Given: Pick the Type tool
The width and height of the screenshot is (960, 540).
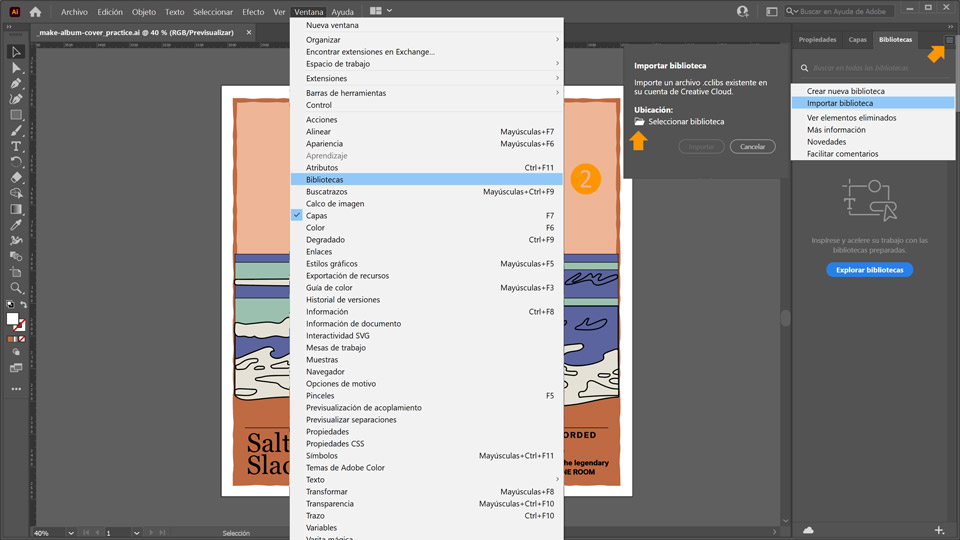Looking at the screenshot, I should 16,146.
